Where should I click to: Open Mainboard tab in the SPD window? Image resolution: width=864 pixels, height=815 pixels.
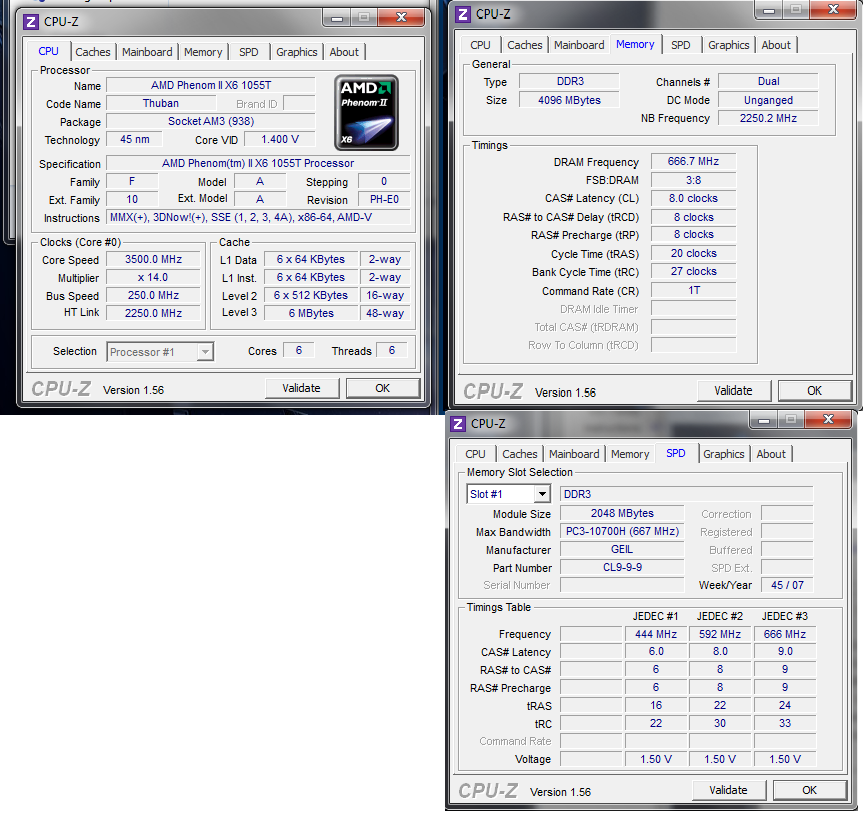(x=574, y=454)
